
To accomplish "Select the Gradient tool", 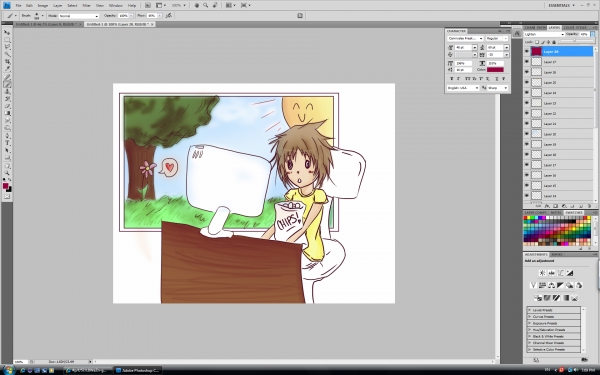I will coord(7,114).
